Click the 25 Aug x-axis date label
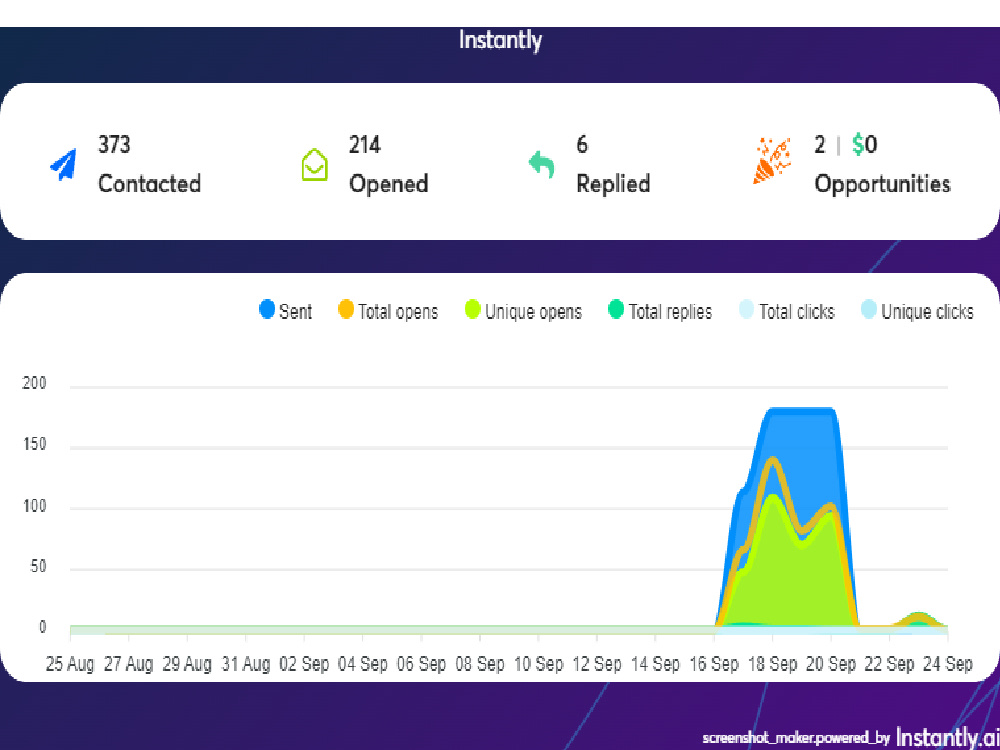 coord(70,664)
